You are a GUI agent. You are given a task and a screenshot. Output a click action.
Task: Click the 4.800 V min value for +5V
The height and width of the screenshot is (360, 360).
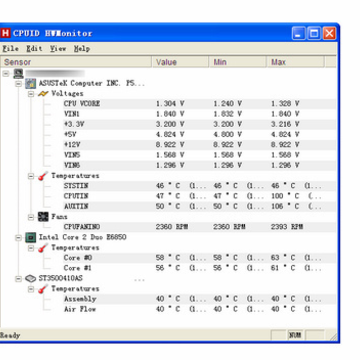tap(228, 135)
